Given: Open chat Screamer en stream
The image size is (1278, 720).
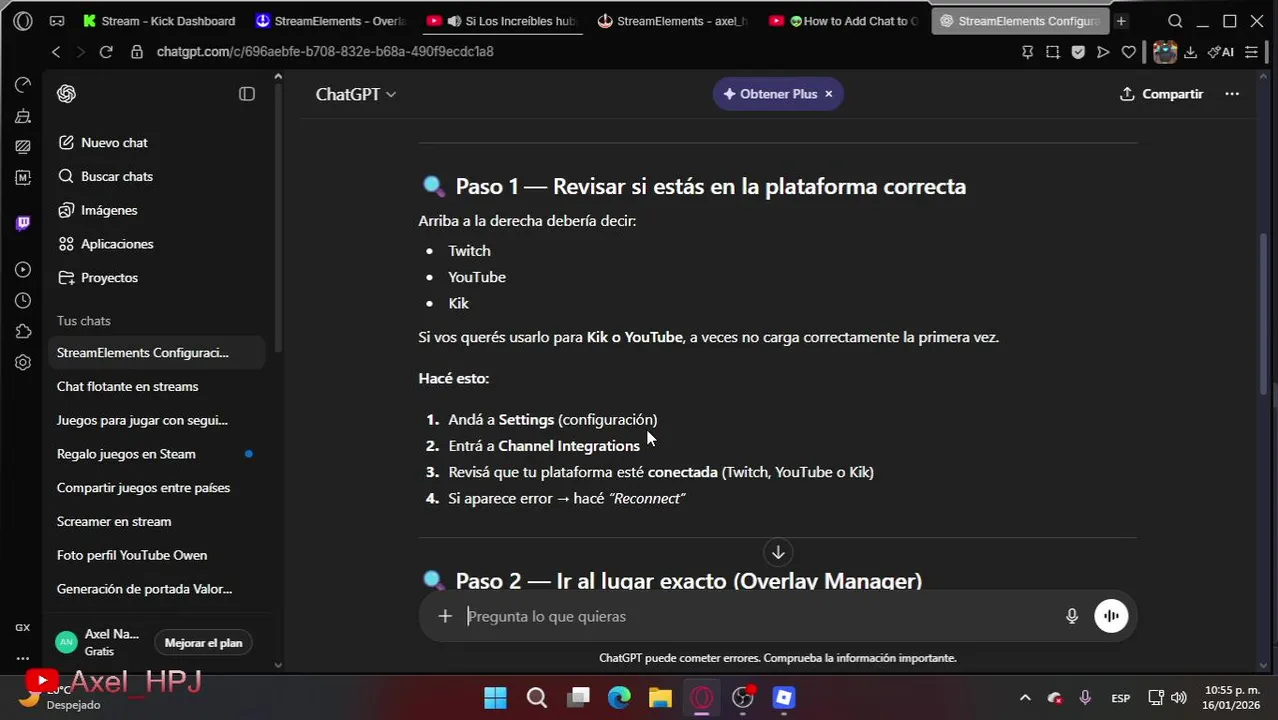Looking at the screenshot, I should coord(157,522).
